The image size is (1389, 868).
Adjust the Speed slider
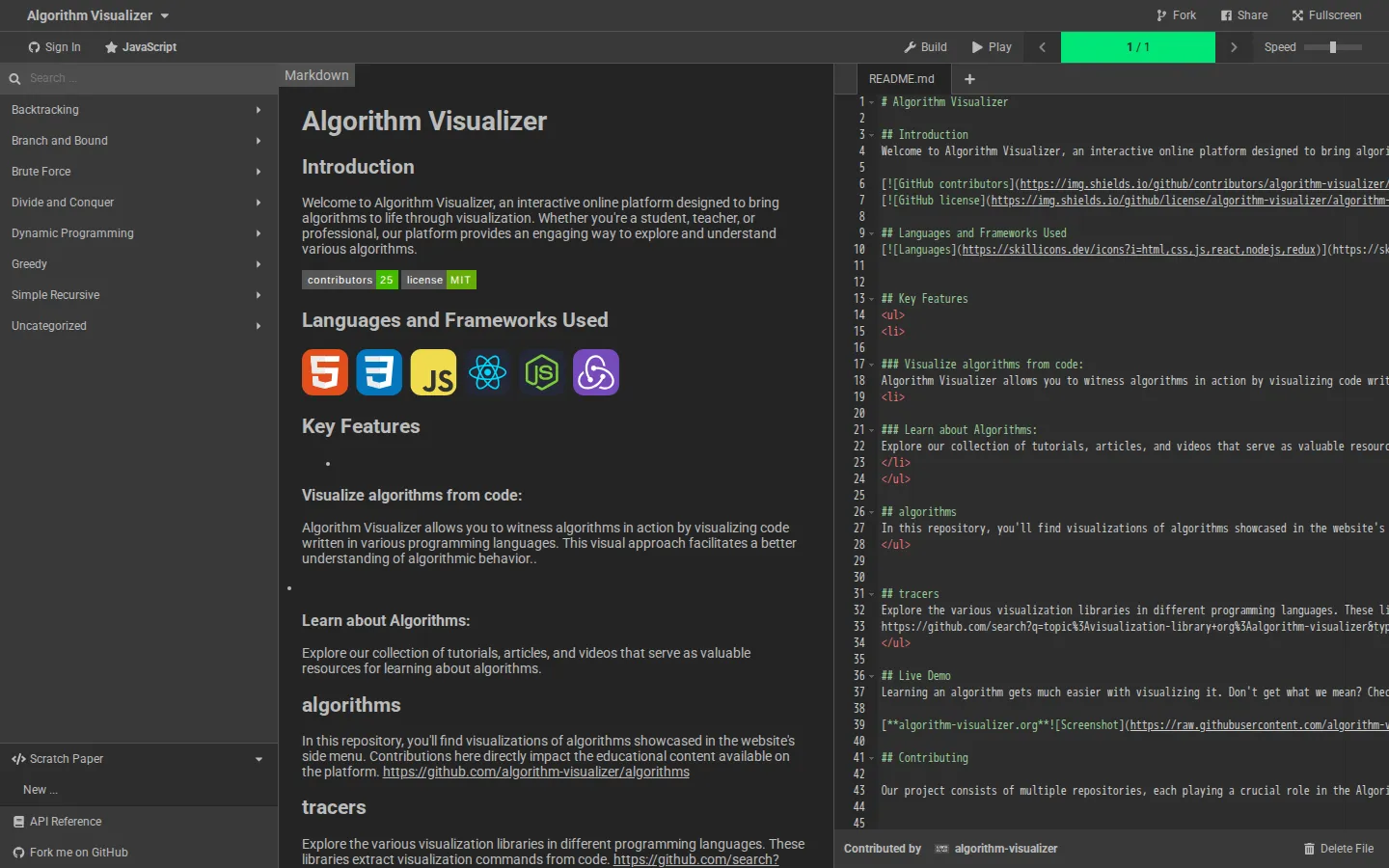1332,47
